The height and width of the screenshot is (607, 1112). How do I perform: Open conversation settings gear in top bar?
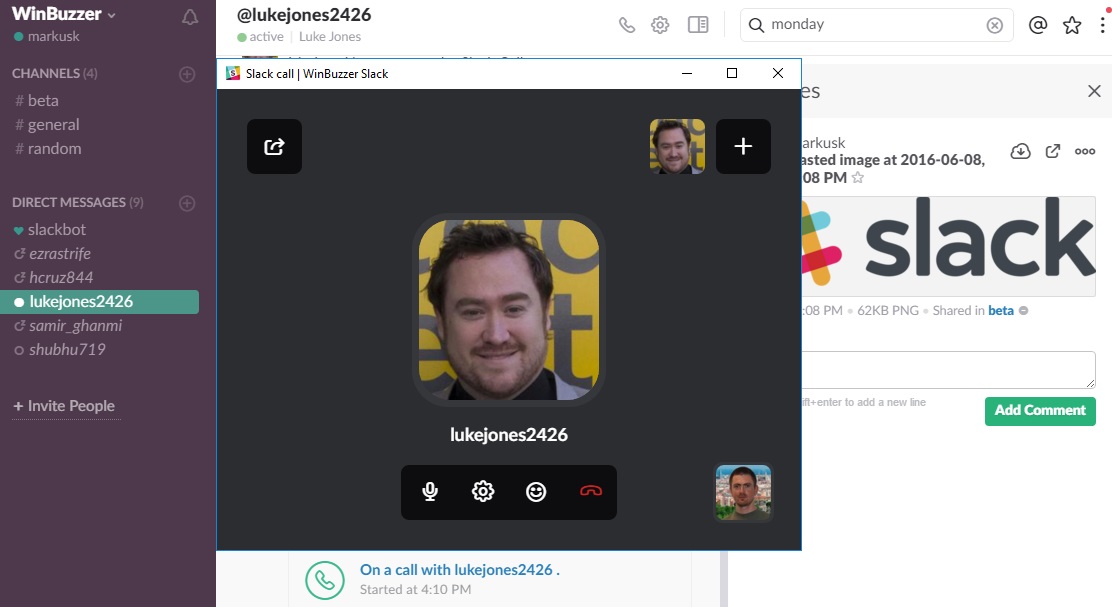point(660,25)
